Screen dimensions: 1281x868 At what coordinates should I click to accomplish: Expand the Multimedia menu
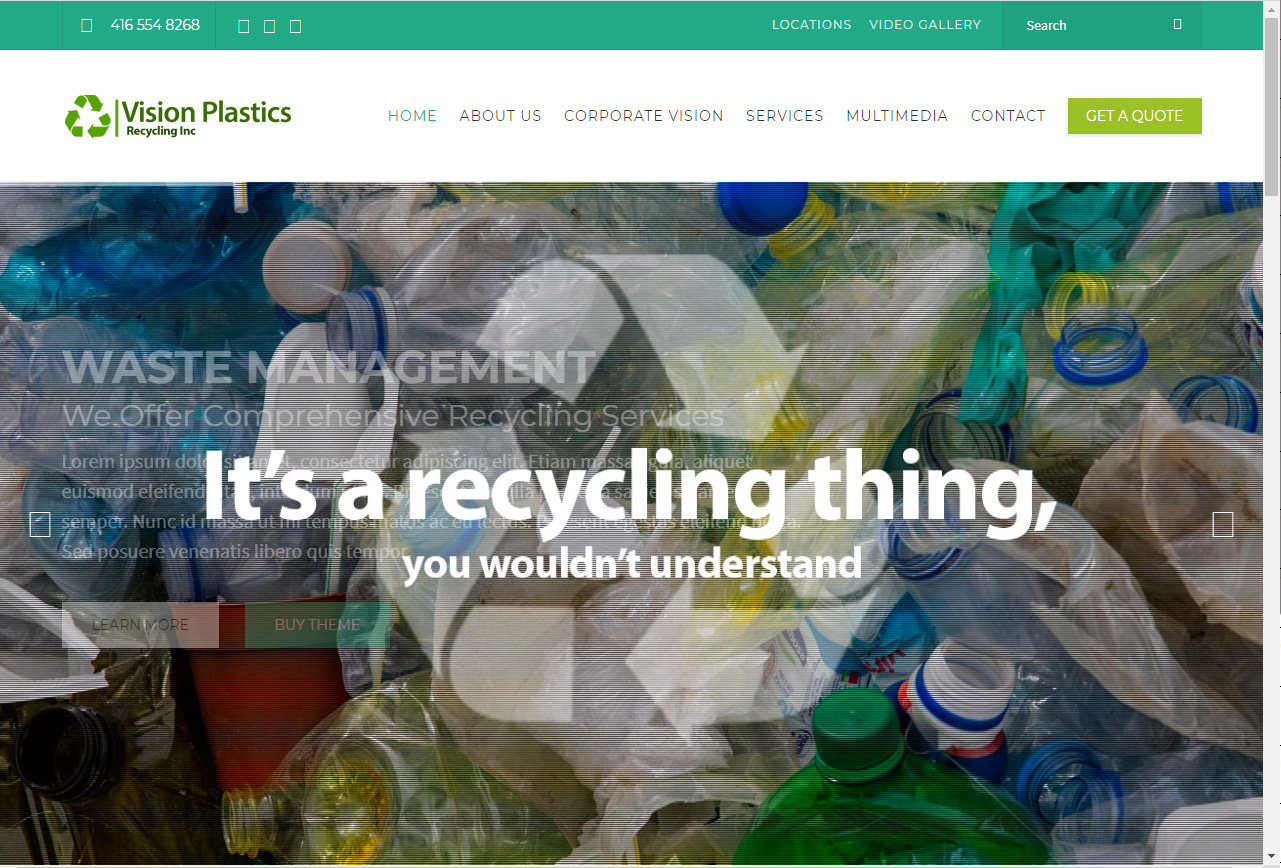[897, 116]
